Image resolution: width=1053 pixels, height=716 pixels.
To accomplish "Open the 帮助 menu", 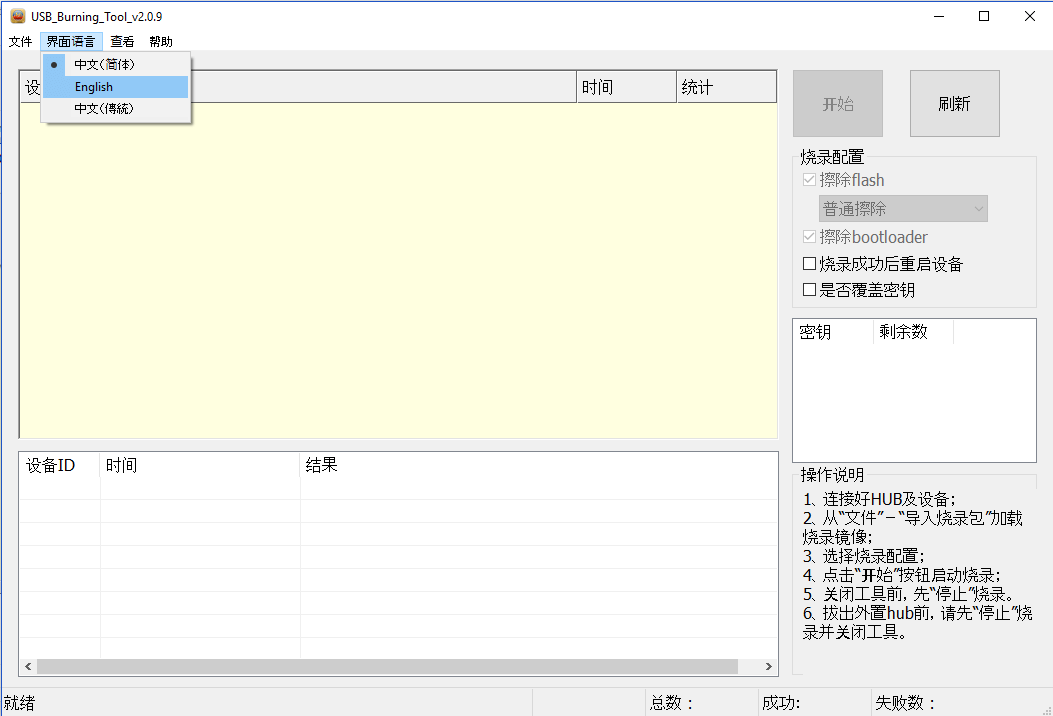I will coord(161,42).
